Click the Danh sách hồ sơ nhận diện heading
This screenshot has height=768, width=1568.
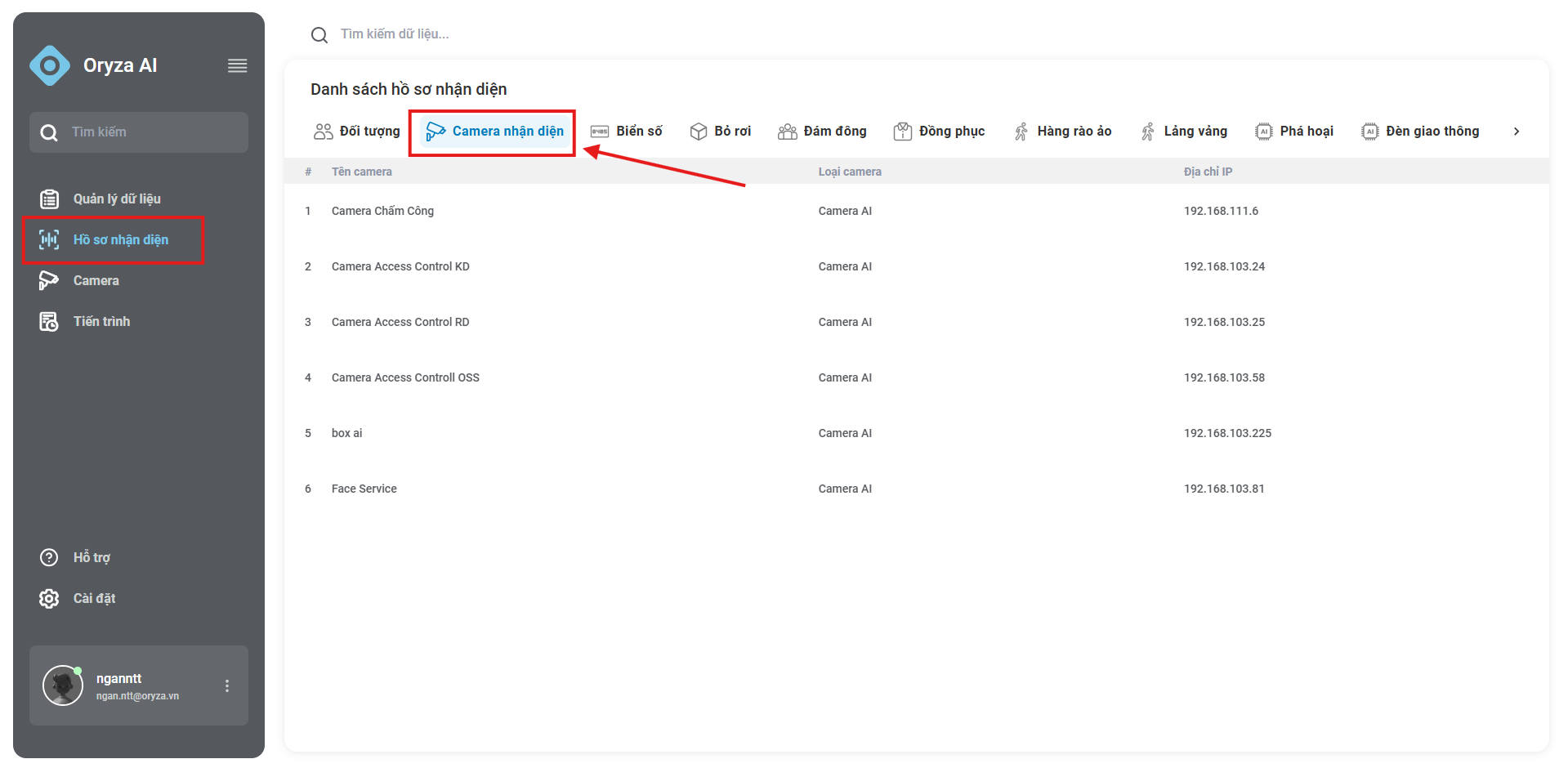pos(409,89)
